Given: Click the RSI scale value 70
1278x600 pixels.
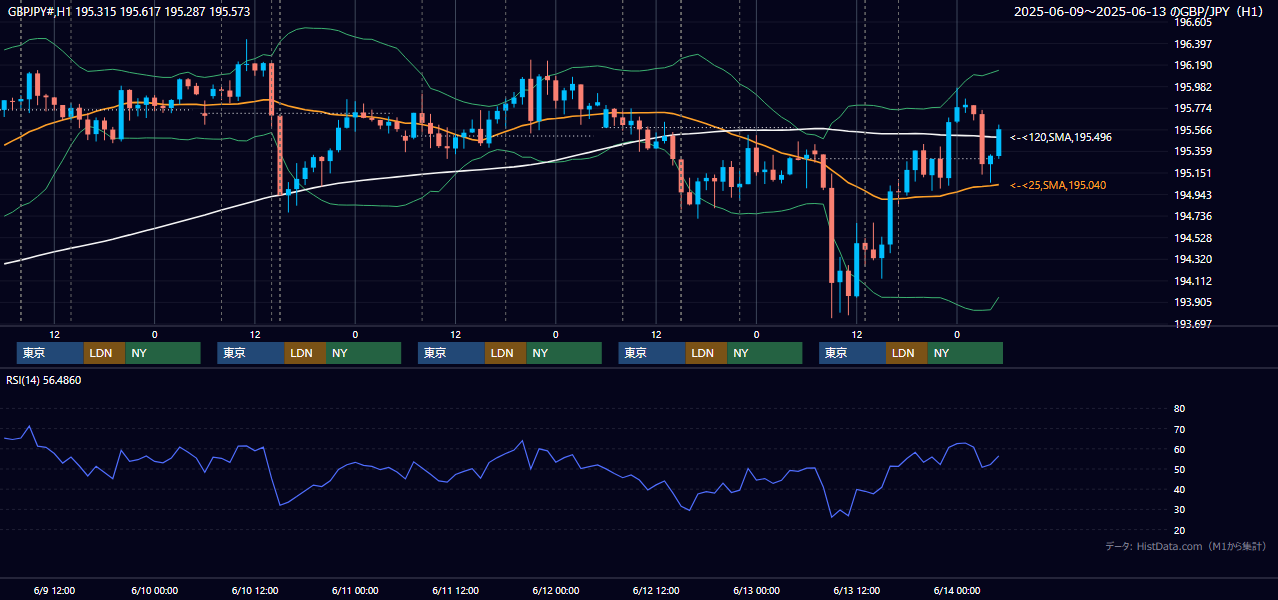Looking at the screenshot, I should click(x=1179, y=429).
